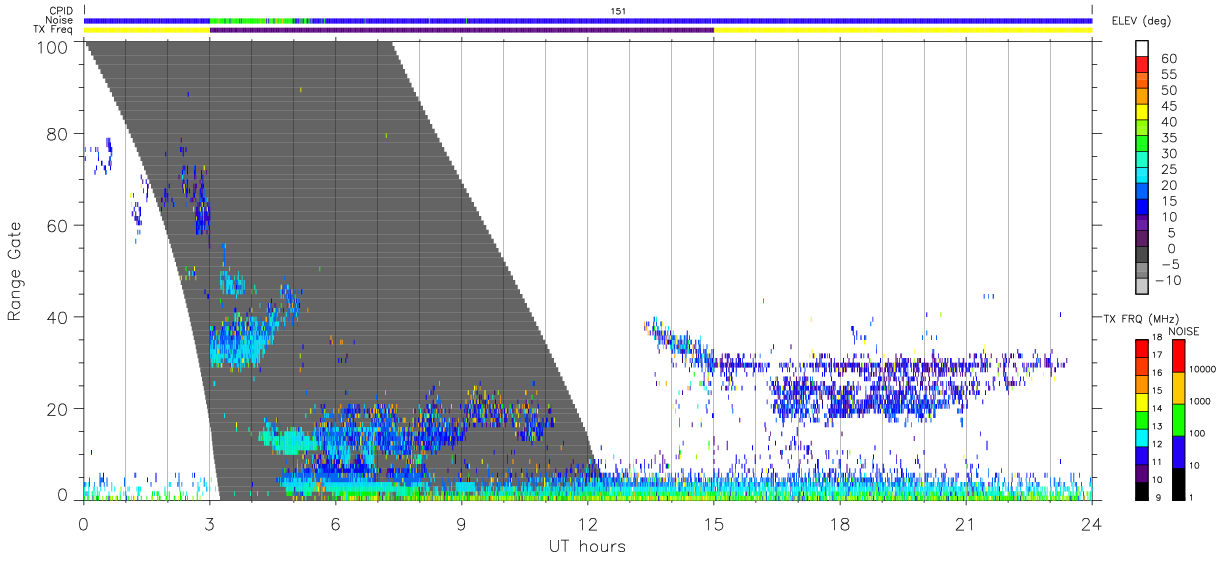Select the 15 tick on UT hours axis

[x=714, y=523]
